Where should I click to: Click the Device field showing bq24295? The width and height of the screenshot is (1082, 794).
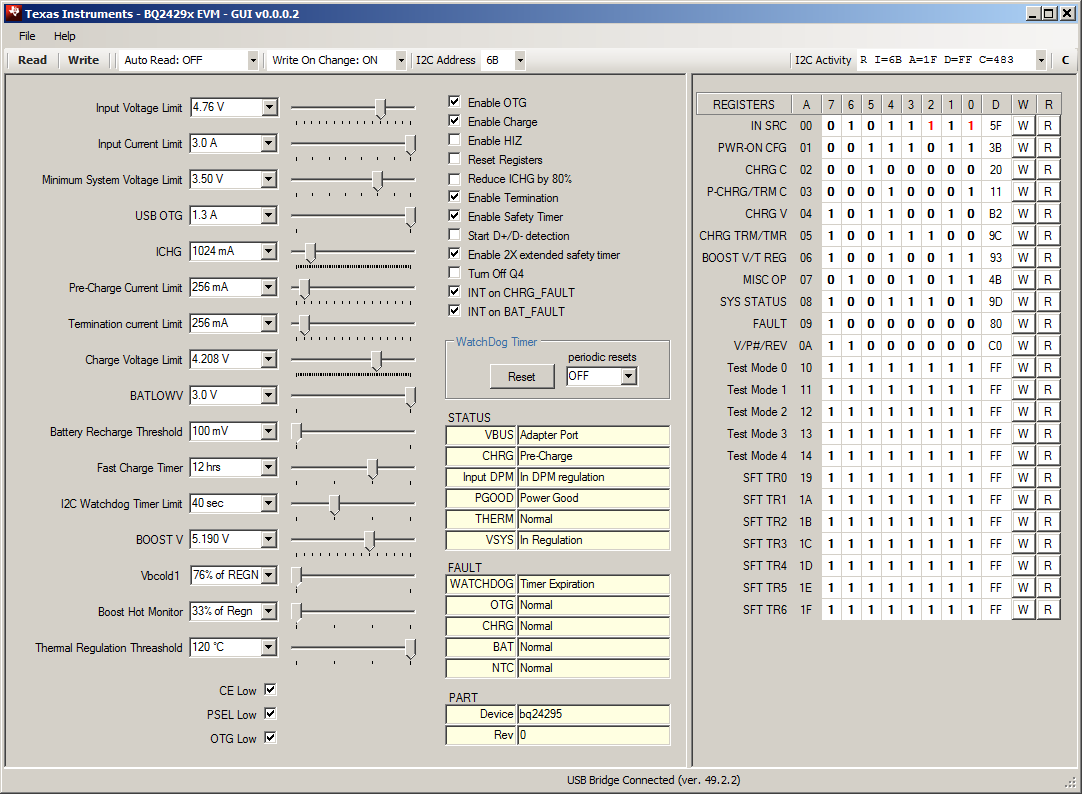click(x=593, y=714)
